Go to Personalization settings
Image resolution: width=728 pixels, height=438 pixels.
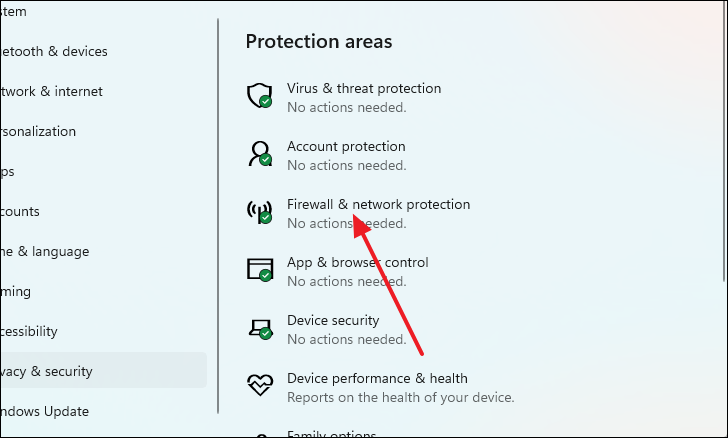point(38,131)
